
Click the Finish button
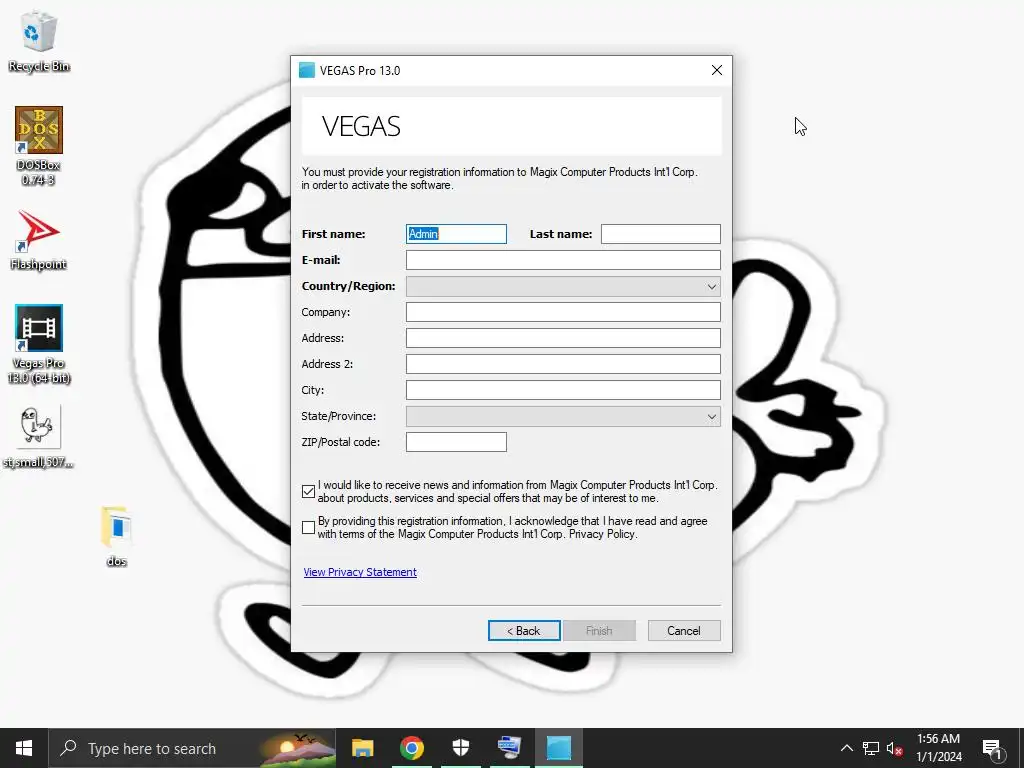tap(599, 630)
